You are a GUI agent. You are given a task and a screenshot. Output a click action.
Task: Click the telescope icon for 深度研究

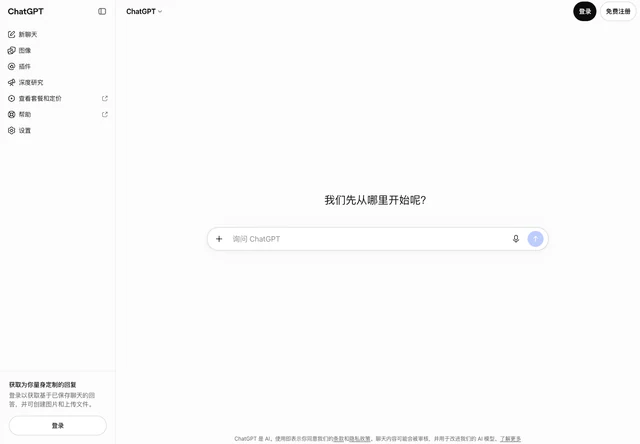click(11, 82)
